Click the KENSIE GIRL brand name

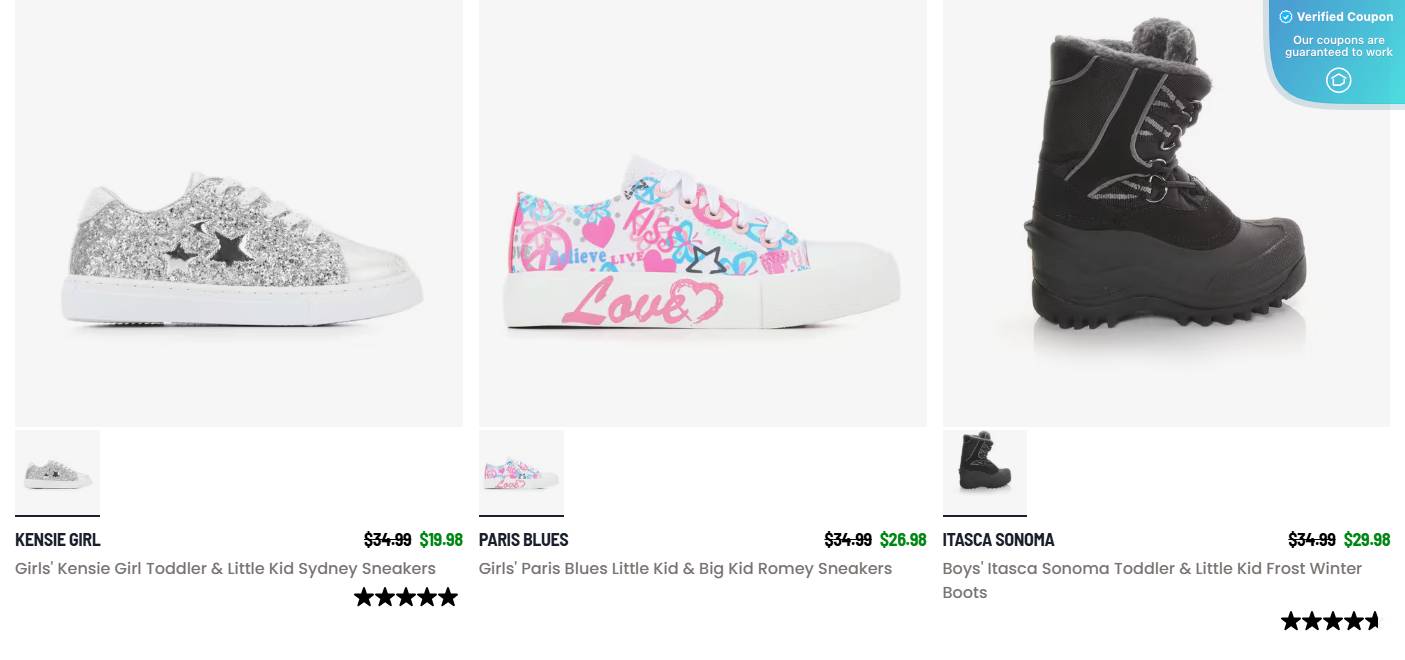click(57, 539)
